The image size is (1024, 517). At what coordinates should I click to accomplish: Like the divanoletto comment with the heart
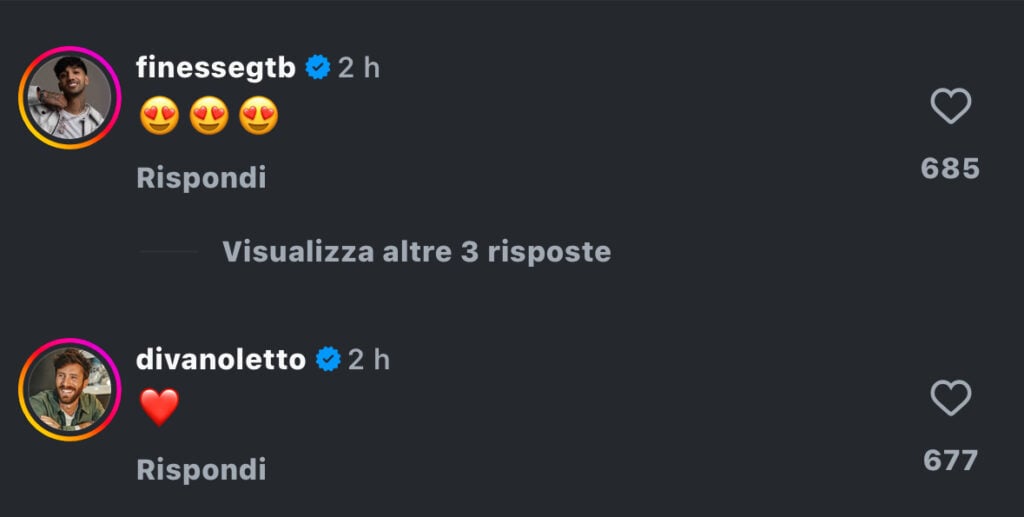tap(950, 398)
